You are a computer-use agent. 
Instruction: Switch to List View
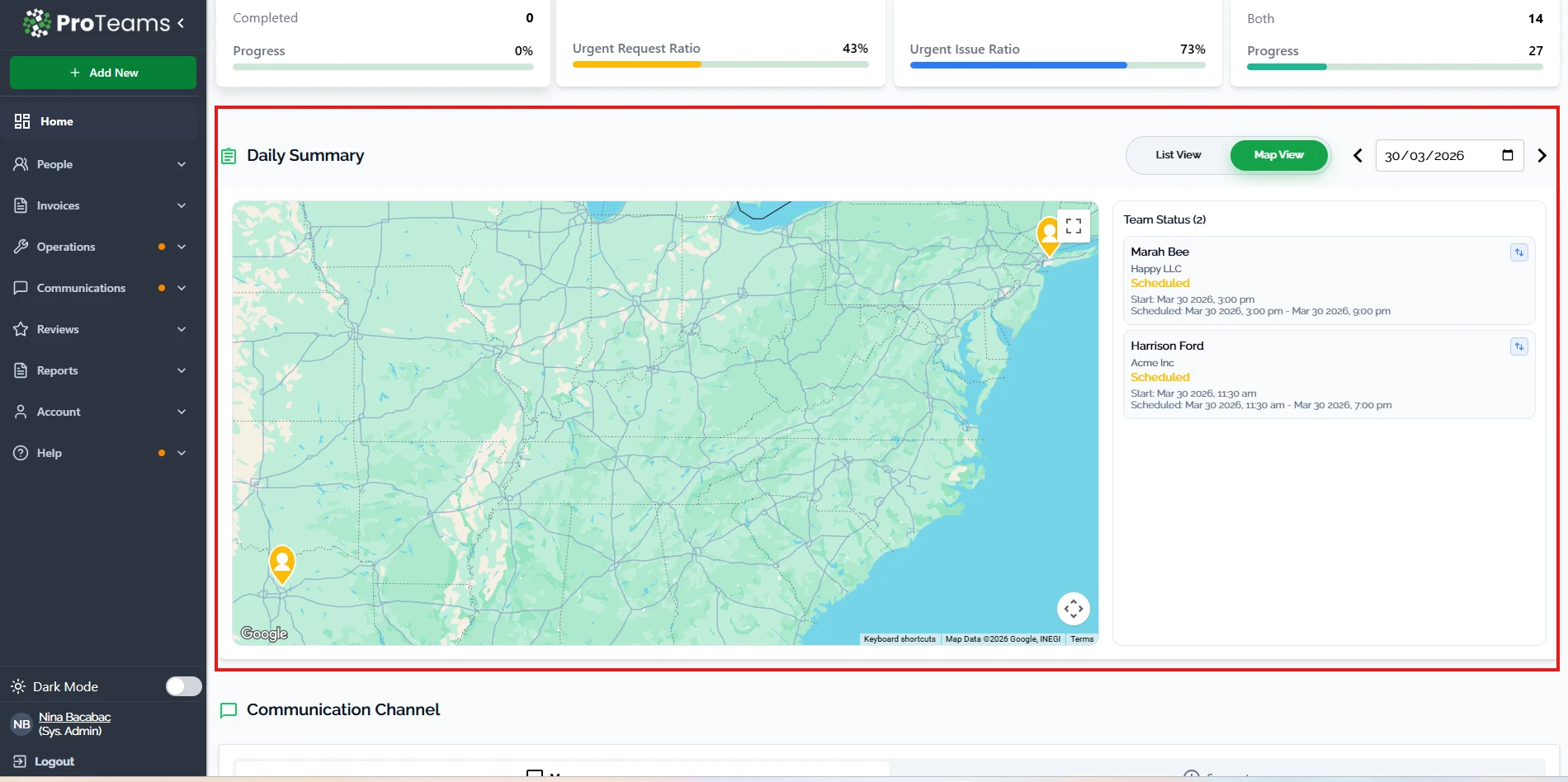1178,155
